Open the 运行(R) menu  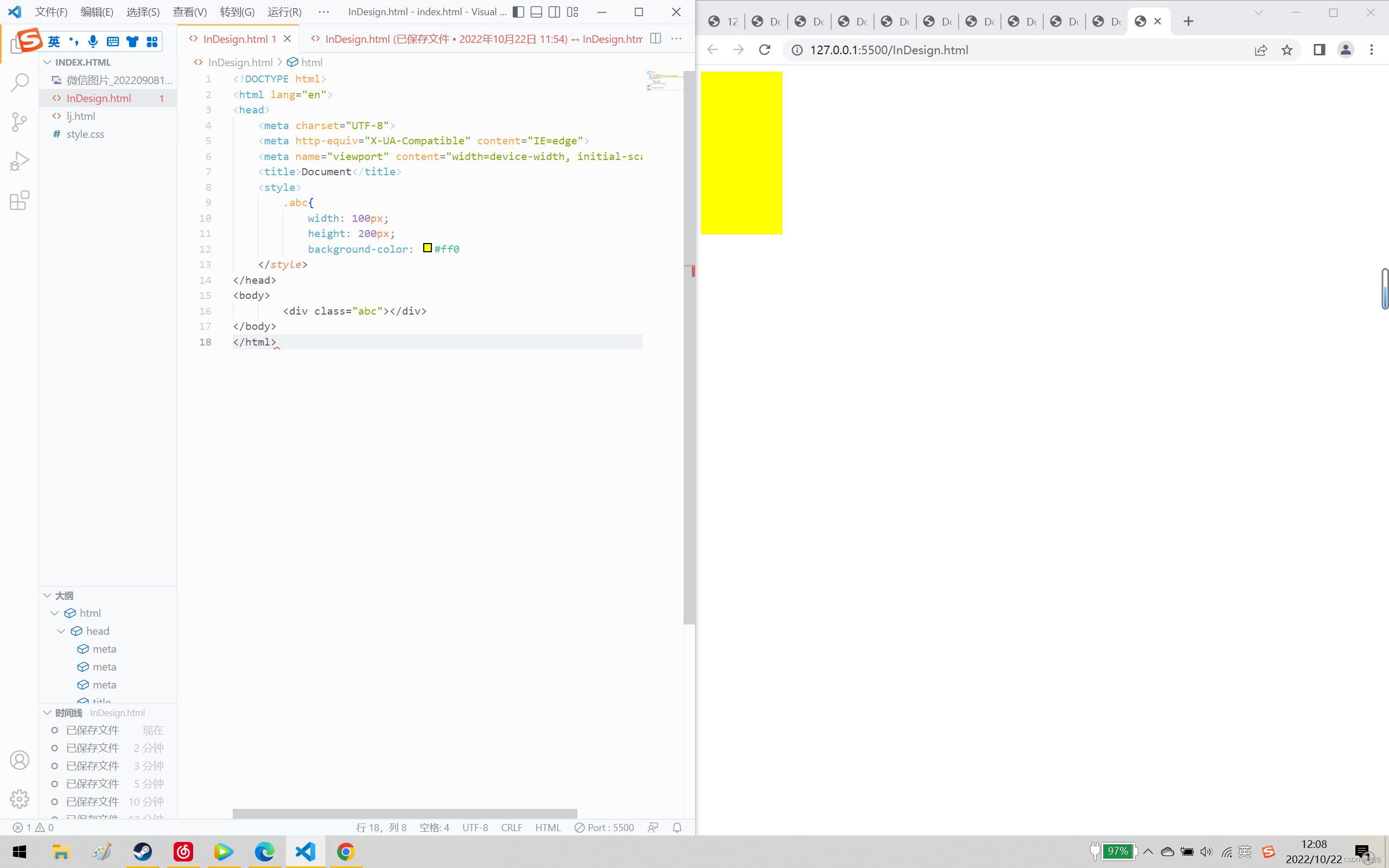[284, 12]
